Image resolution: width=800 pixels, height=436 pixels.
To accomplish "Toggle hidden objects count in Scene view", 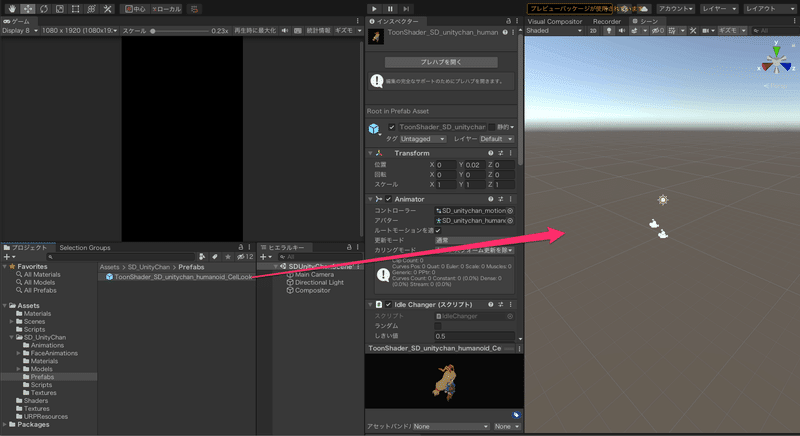I will coord(658,31).
